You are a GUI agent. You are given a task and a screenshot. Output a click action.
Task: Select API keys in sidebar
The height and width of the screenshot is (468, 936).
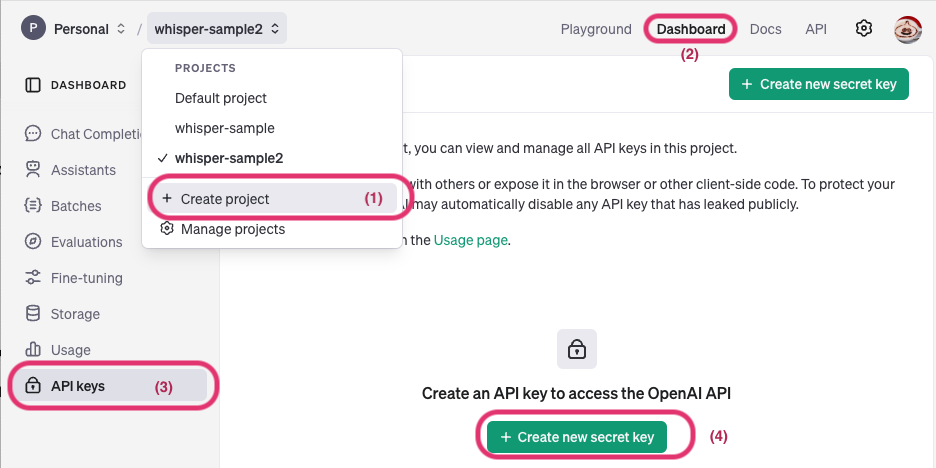(78, 386)
